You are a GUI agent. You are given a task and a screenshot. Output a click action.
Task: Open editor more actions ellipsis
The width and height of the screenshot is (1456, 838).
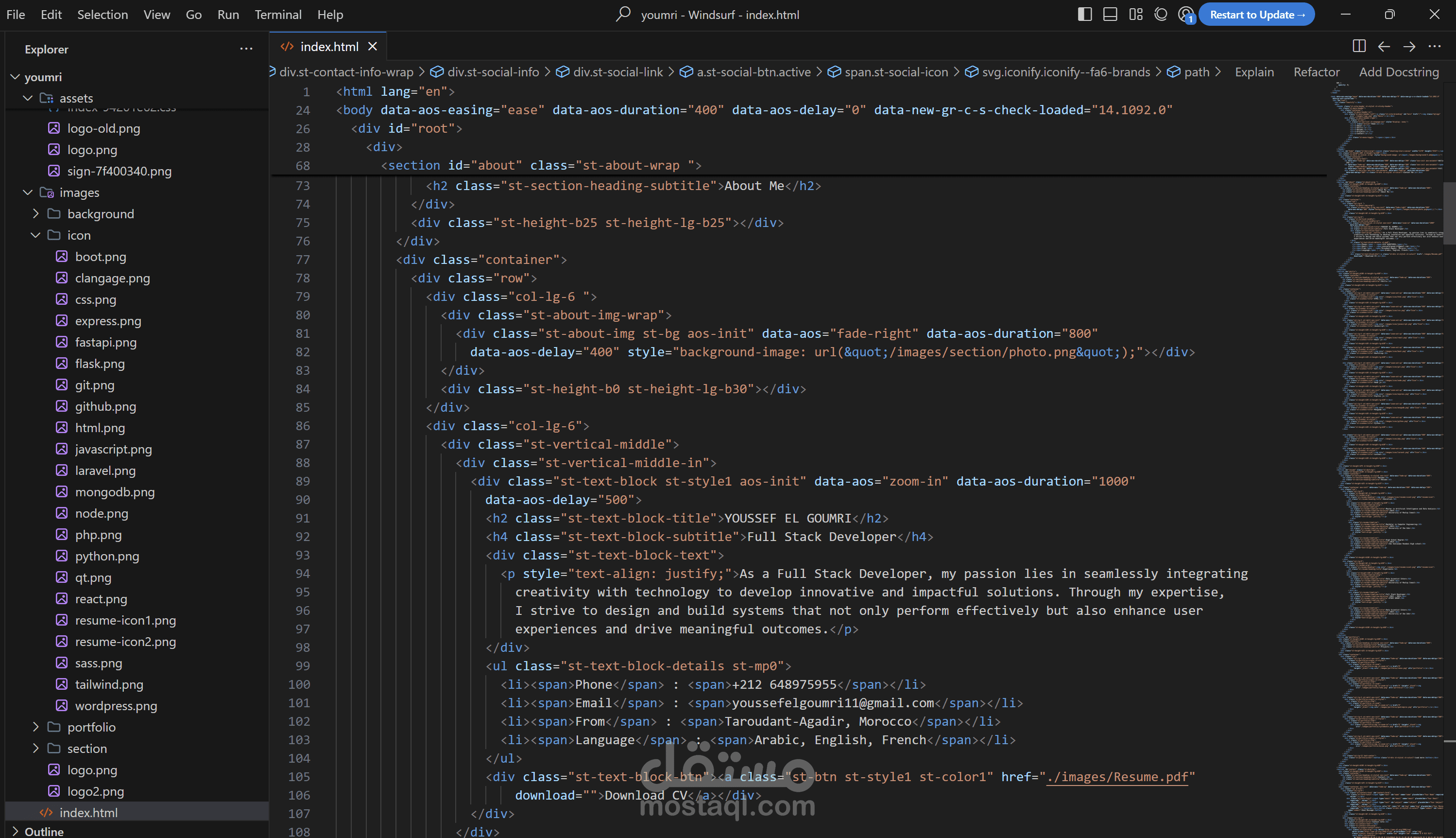[x=1435, y=46]
